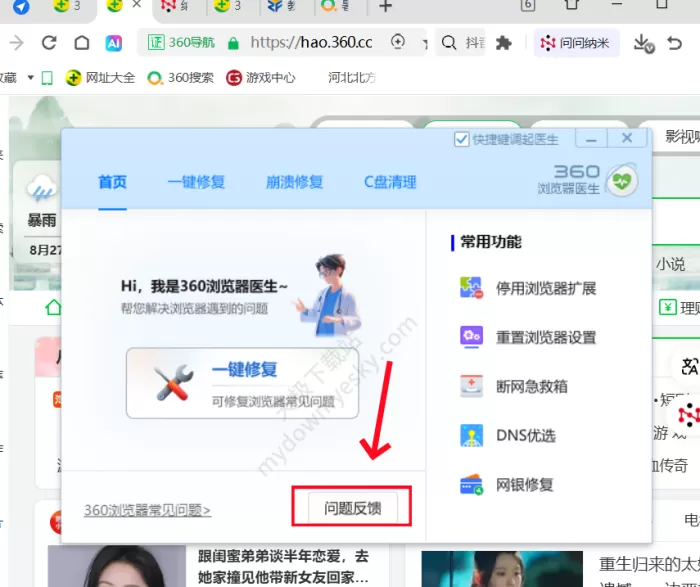This screenshot has height=587, width=700.
Task: Open the 360搜索 bookmark
Action: click(x=180, y=78)
